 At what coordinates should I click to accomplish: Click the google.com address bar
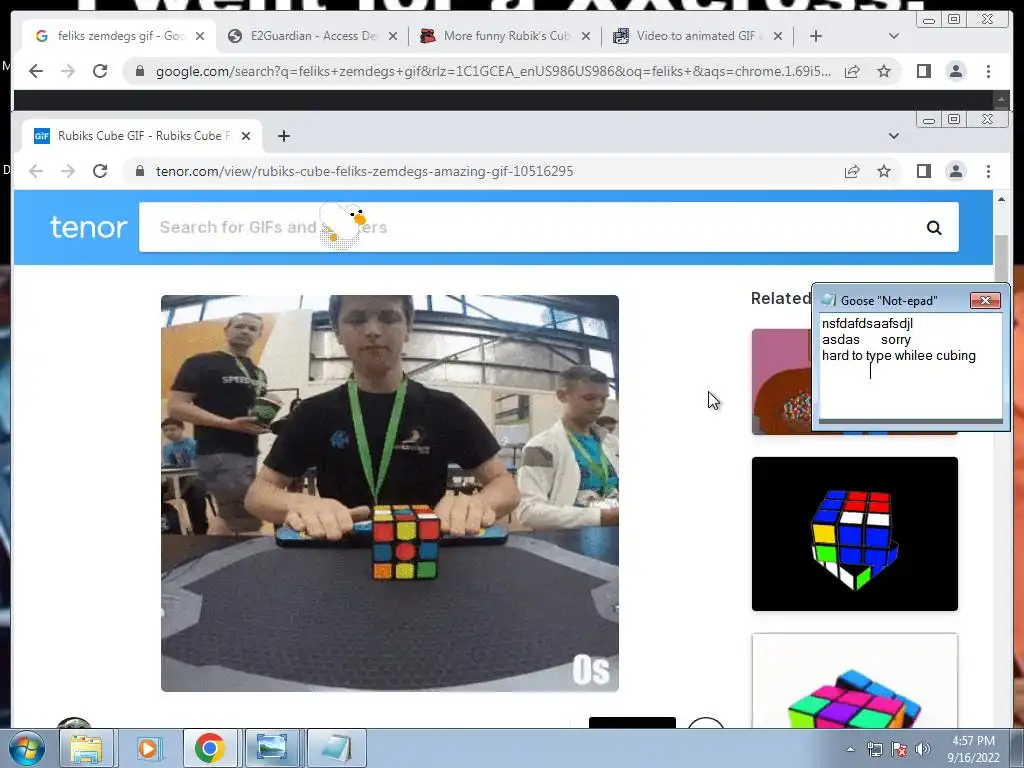click(493, 71)
